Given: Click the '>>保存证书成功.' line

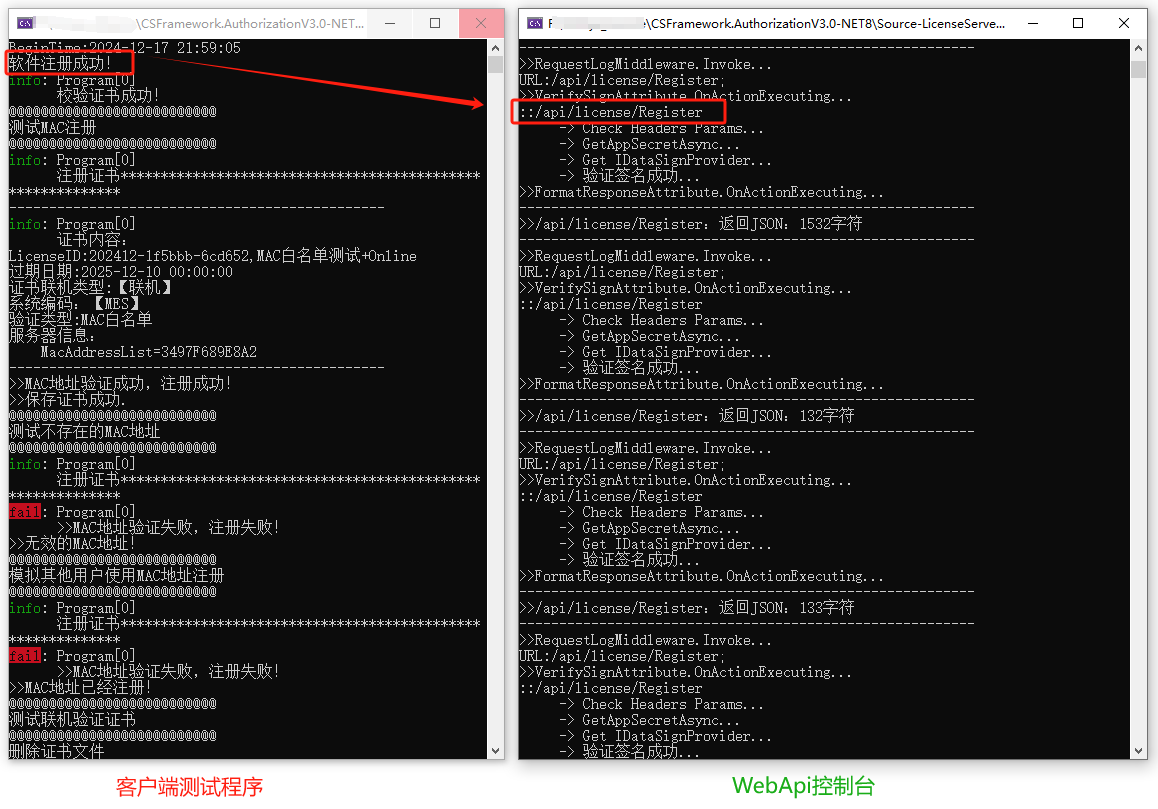Looking at the screenshot, I should 67,400.
